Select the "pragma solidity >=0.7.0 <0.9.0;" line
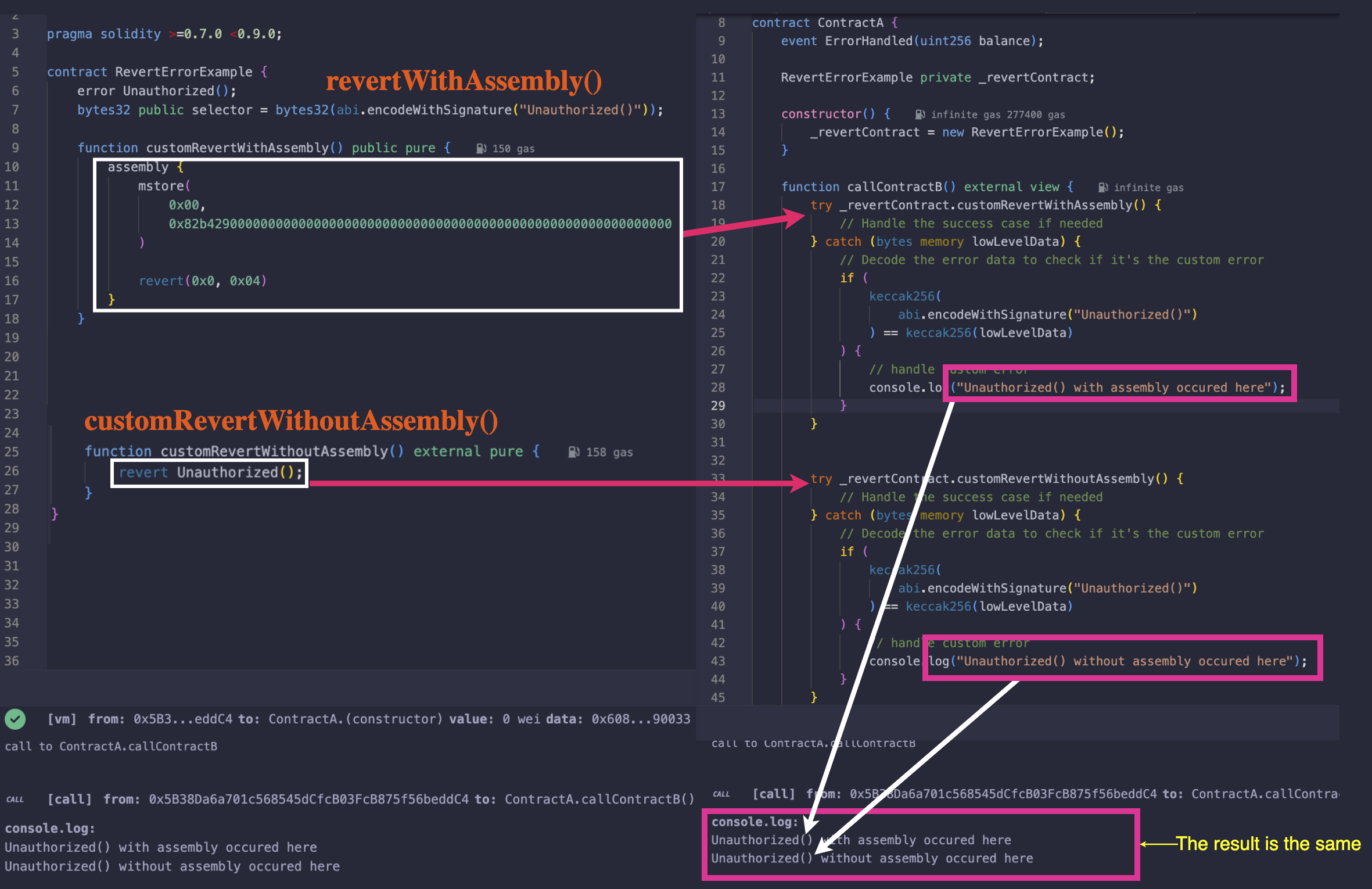 [164, 34]
